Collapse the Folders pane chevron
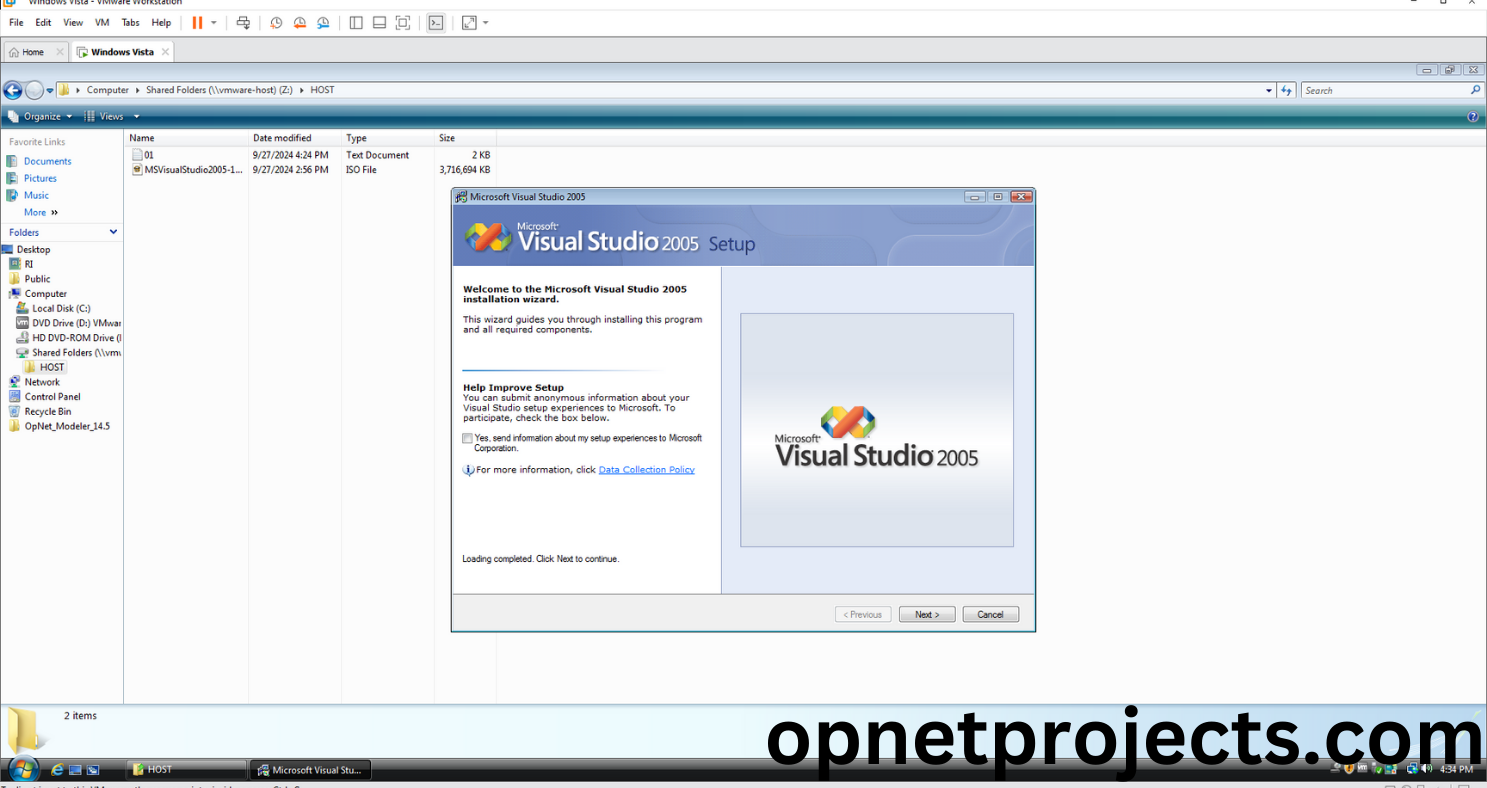This screenshot has width=1487, height=788. (113, 232)
